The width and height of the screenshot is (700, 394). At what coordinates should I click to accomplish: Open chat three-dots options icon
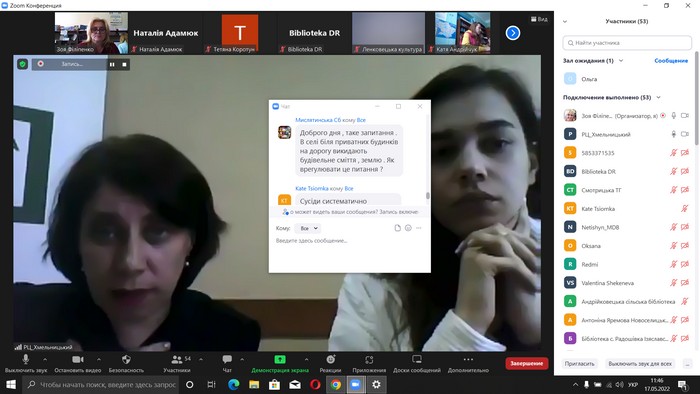pyautogui.click(x=418, y=228)
